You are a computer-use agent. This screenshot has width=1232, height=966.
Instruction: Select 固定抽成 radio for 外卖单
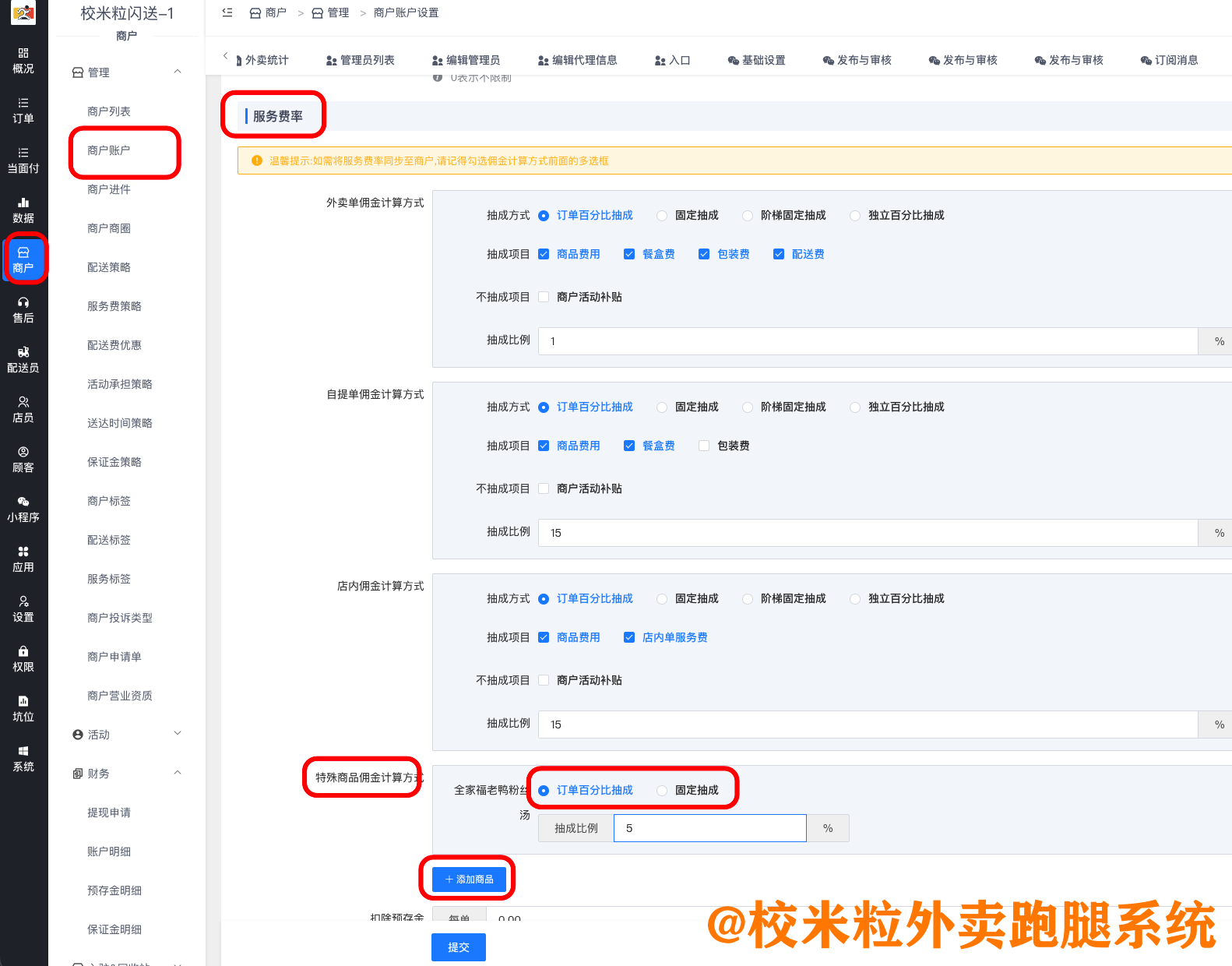tap(662, 216)
